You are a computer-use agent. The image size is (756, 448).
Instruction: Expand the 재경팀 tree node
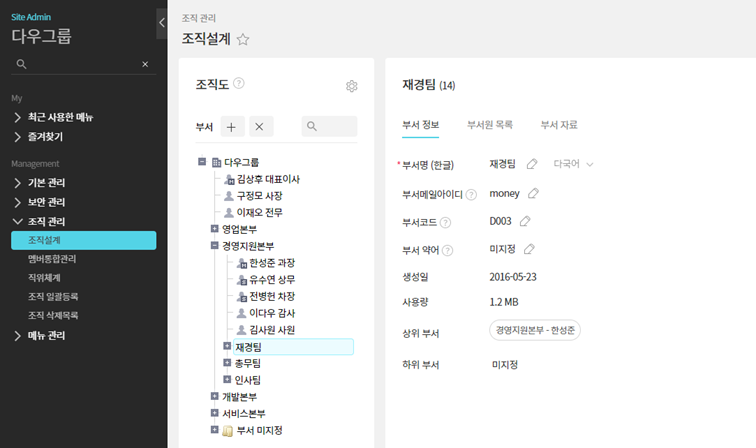point(227,346)
